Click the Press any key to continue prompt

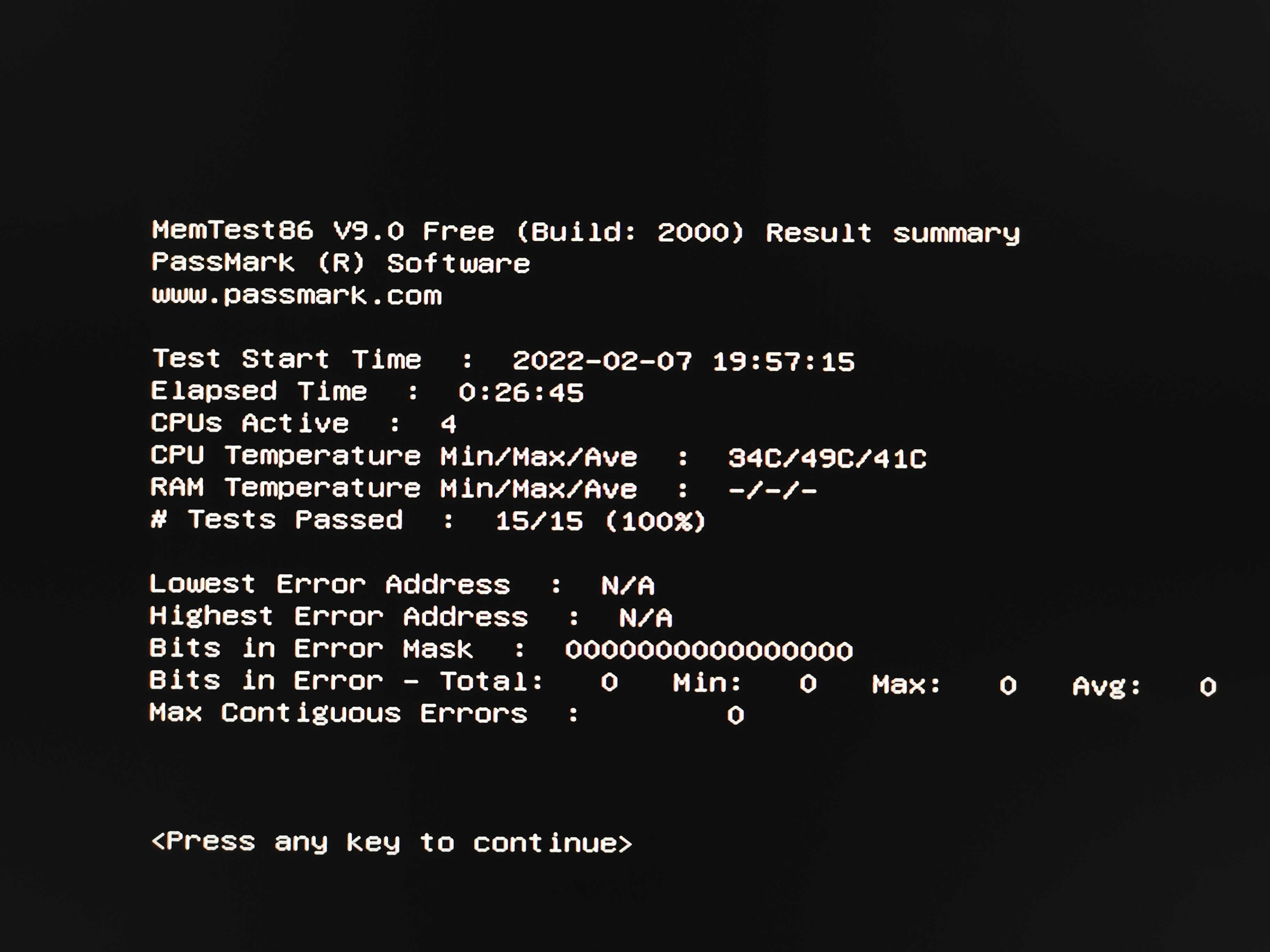click(392, 842)
